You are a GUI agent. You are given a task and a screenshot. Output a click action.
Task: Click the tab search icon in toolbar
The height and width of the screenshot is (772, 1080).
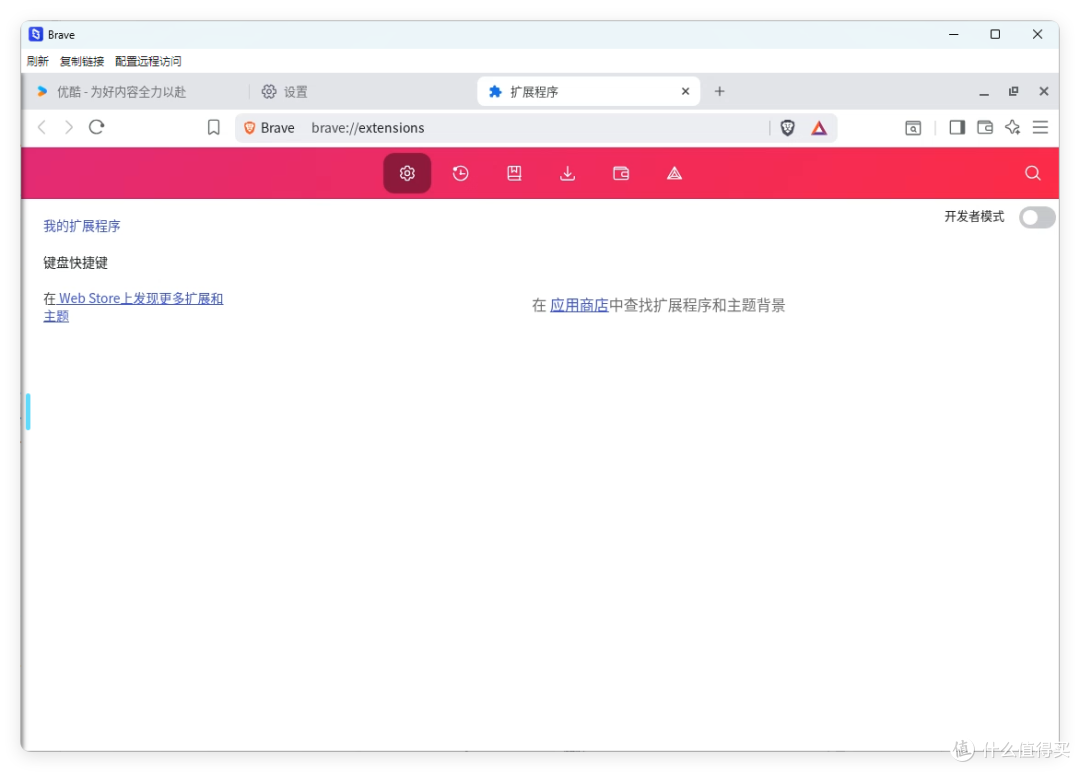[913, 128]
